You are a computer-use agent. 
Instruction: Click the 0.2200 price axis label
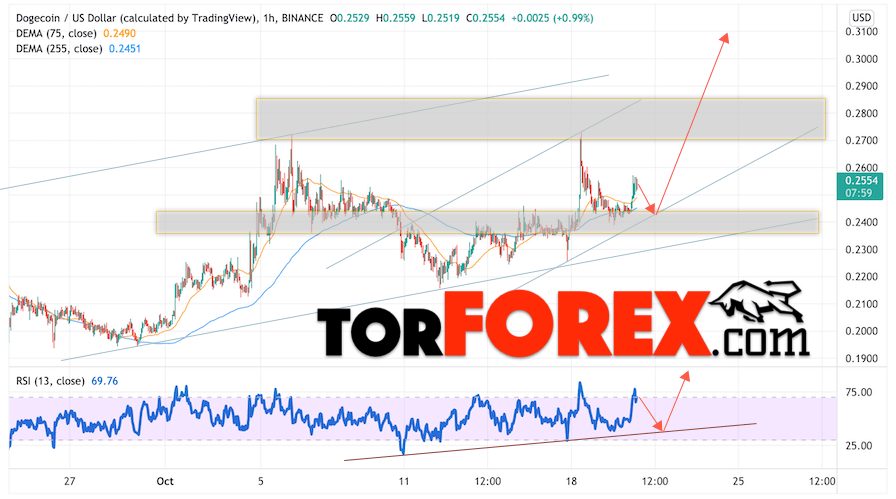pos(861,277)
